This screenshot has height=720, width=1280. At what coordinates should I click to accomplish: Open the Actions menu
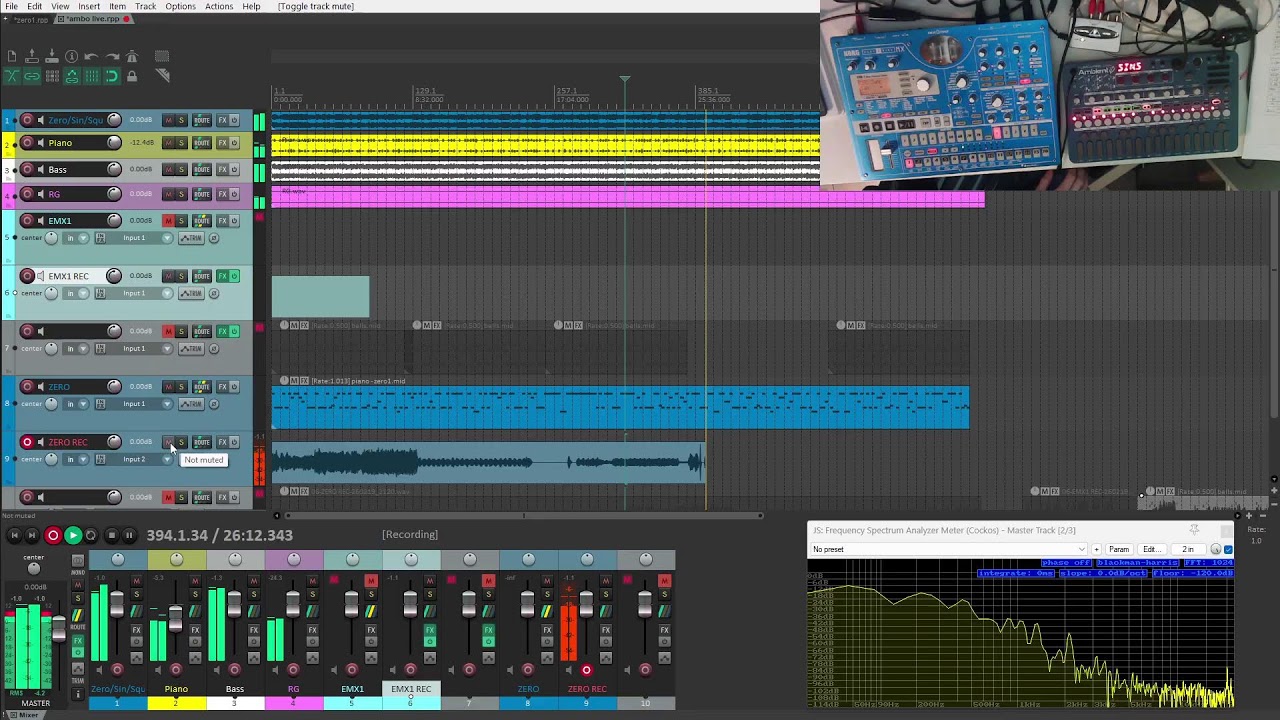click(219, 6)
